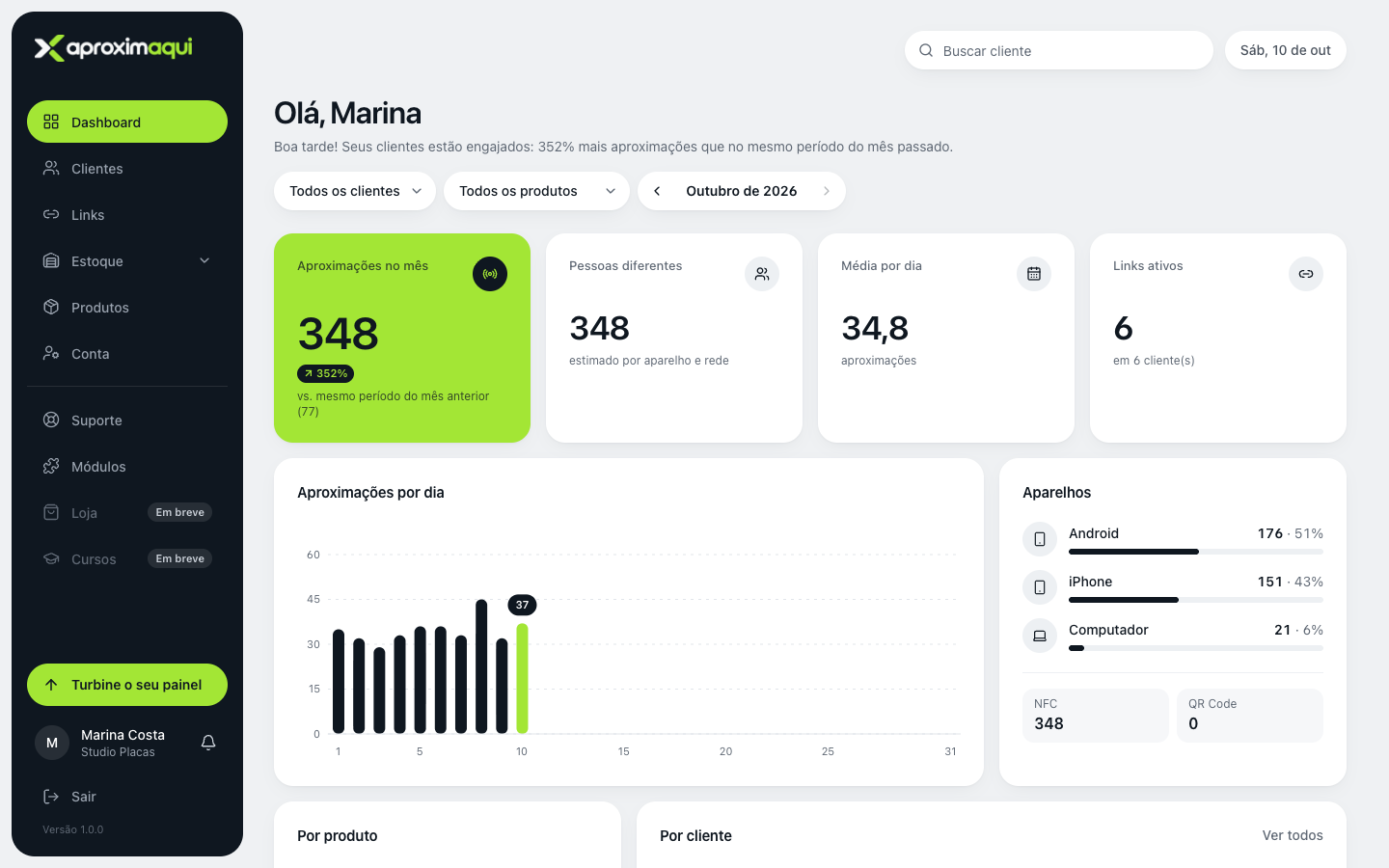This screenshot has height=868, width=1389.
Task: Click the Cursos graduation cap icon
Action: pos(51,558)
